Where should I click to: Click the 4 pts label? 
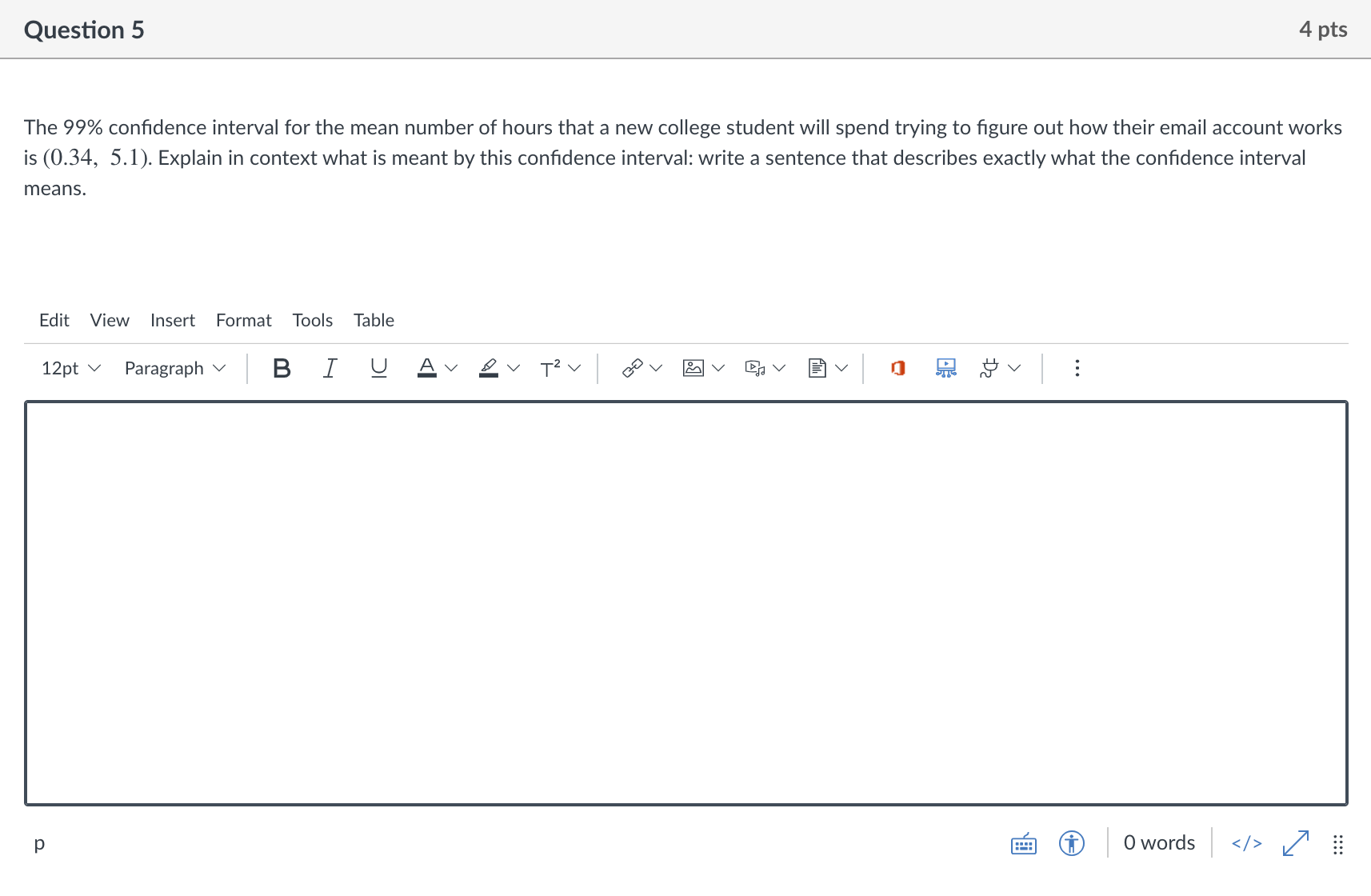pos(1323,30)
